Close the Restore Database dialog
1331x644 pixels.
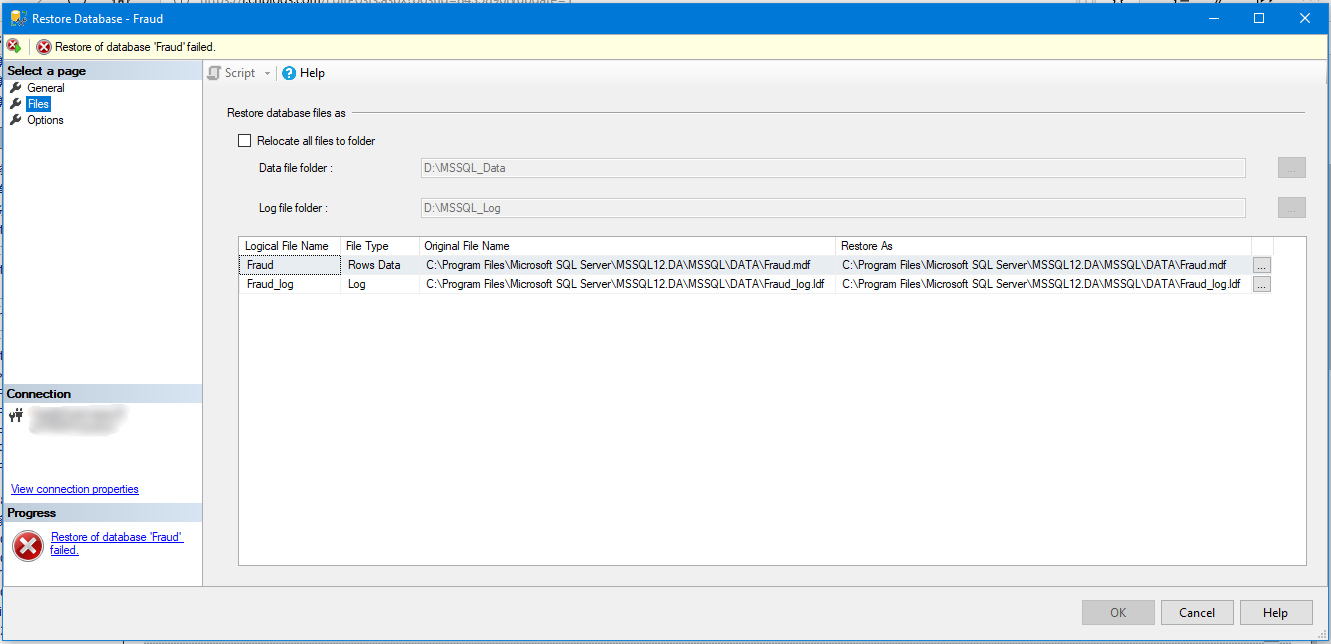[1305, 18]
